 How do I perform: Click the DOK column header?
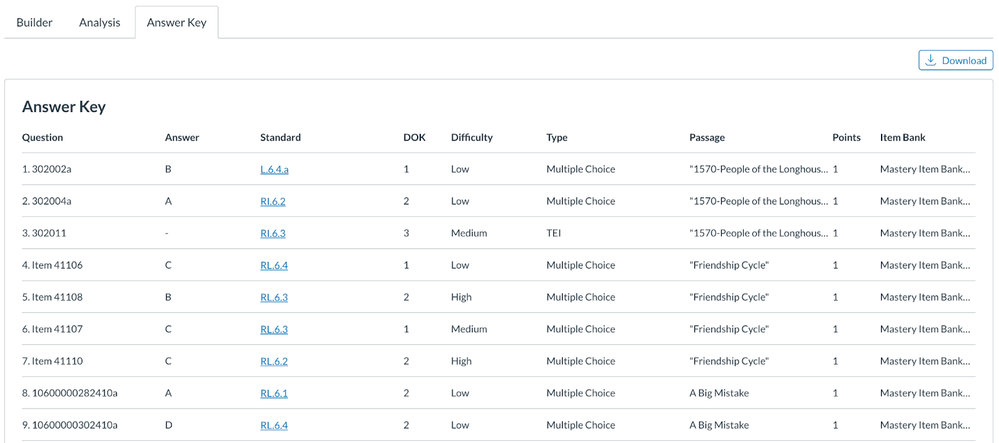point(414,137)
